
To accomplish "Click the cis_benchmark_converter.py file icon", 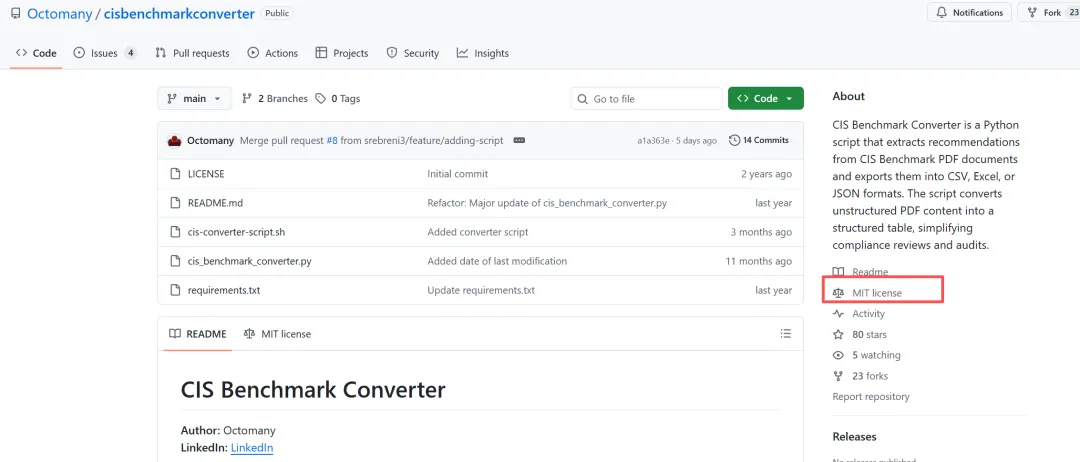I will (175, 261).
